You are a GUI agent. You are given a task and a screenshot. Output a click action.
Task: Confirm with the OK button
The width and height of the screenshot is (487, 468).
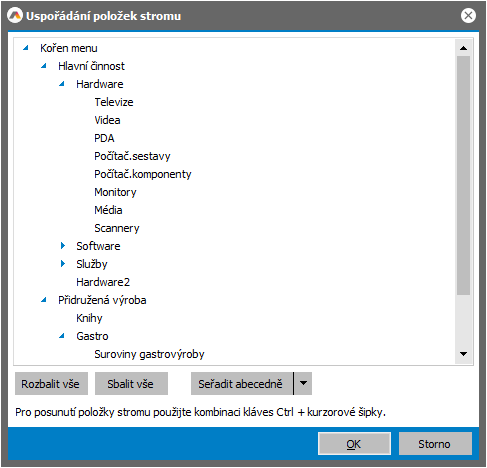click(x=354, y=444)
